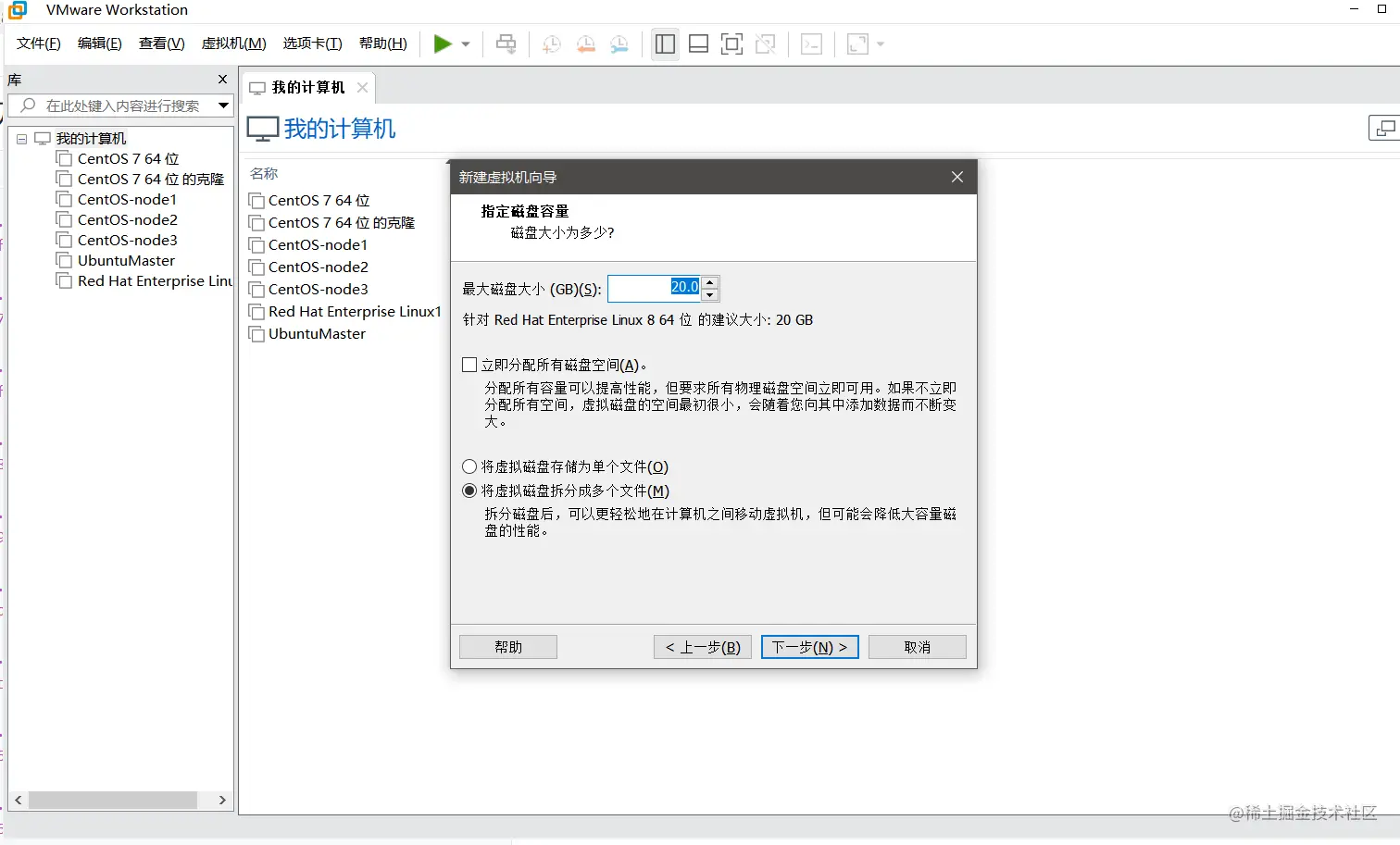Select UbuntuMaster in library tree
Image resolution: width=1400 pixels, height=845 pixels.
point(126,261)
